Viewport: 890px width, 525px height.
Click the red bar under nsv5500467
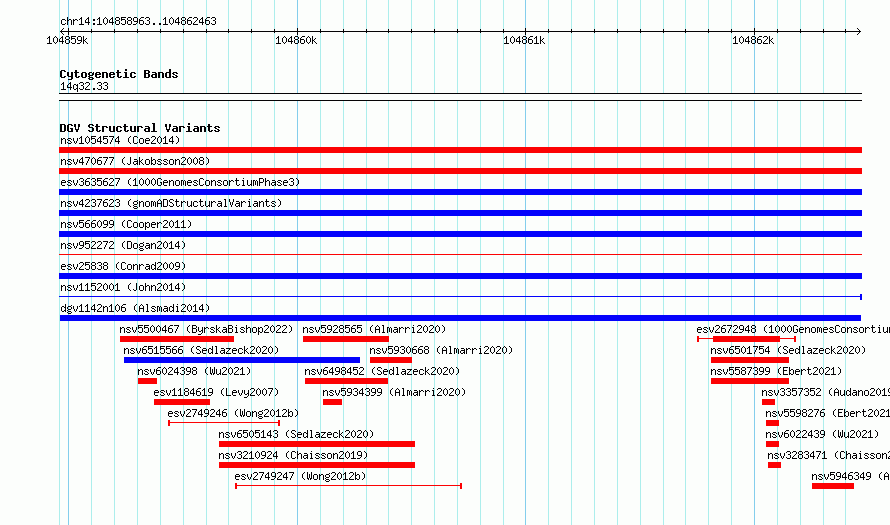177,339
